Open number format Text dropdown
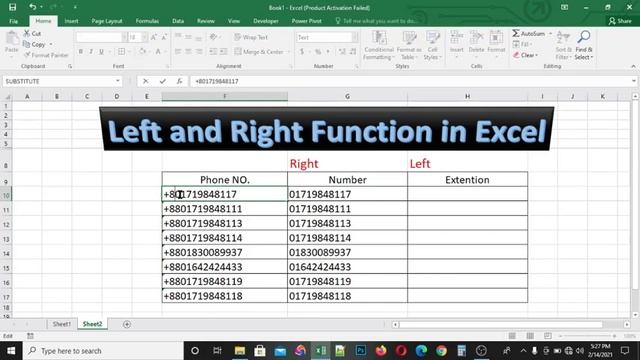 pos(355,37)
